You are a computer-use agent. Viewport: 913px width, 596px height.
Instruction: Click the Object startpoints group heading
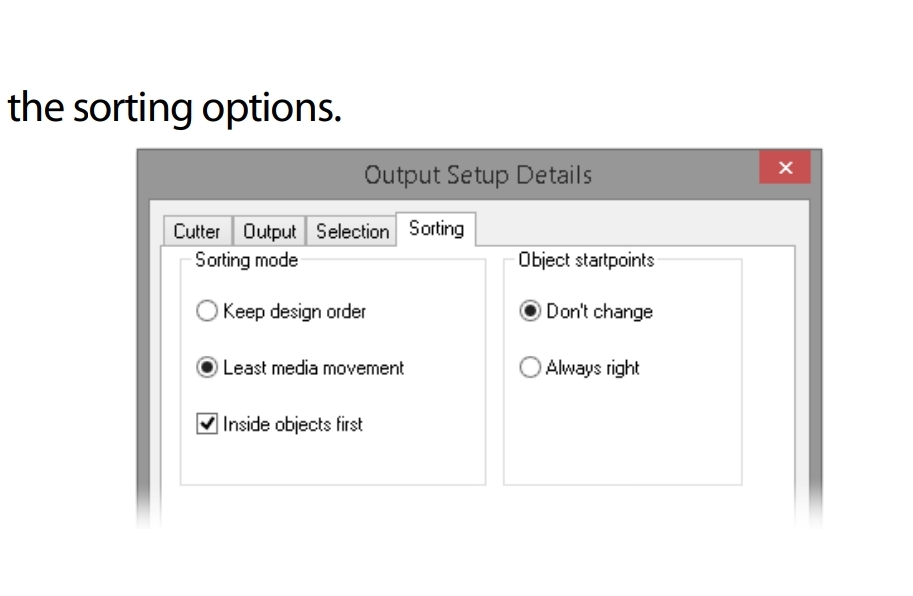click(x=586, y=260)
